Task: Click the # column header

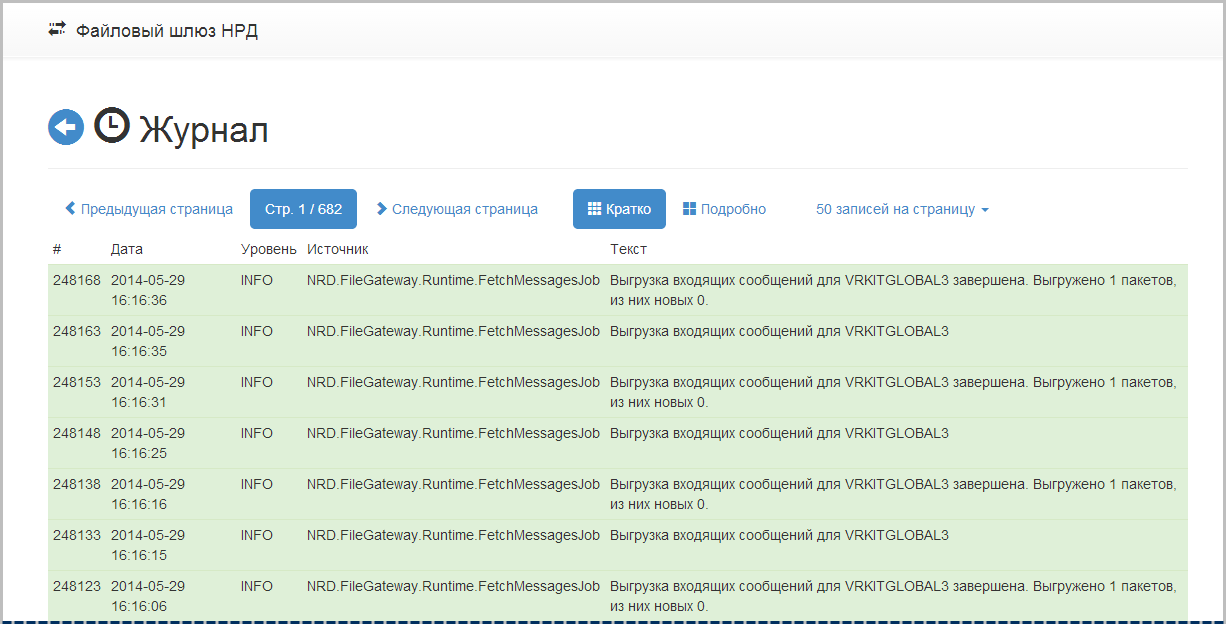Action: tap(57, 249)
